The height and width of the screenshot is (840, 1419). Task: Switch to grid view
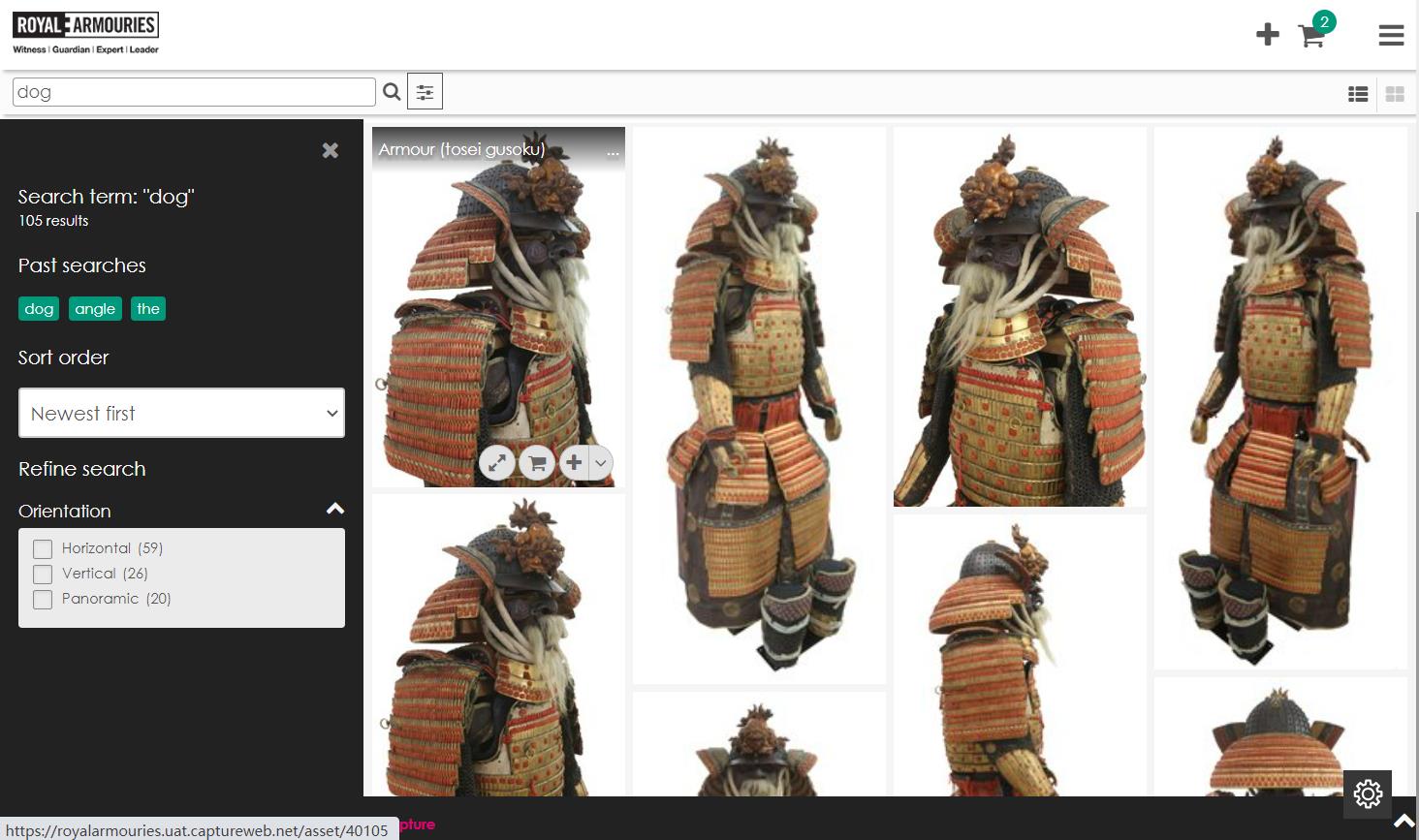click(1395, 94)
